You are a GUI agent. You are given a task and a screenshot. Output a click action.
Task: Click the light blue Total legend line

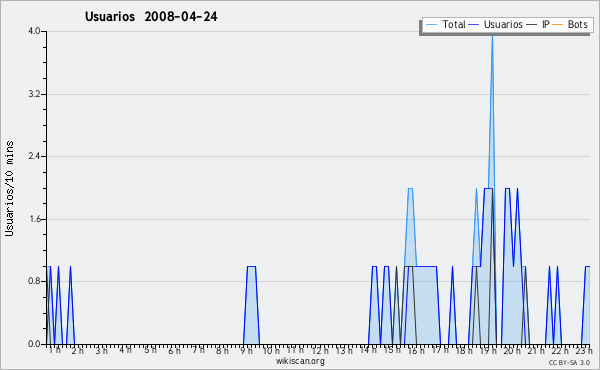[x=431, y=25]
